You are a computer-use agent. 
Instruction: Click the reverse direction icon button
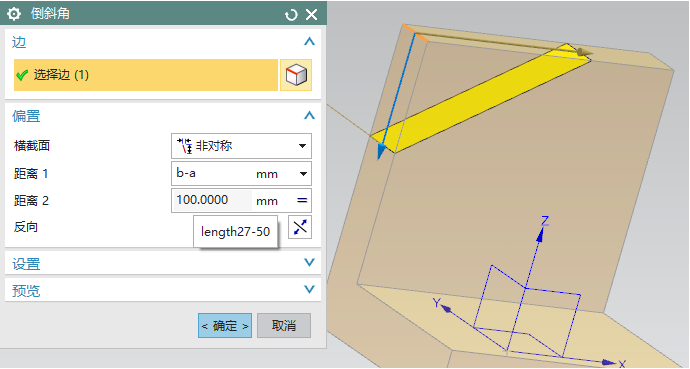point(300,227)
